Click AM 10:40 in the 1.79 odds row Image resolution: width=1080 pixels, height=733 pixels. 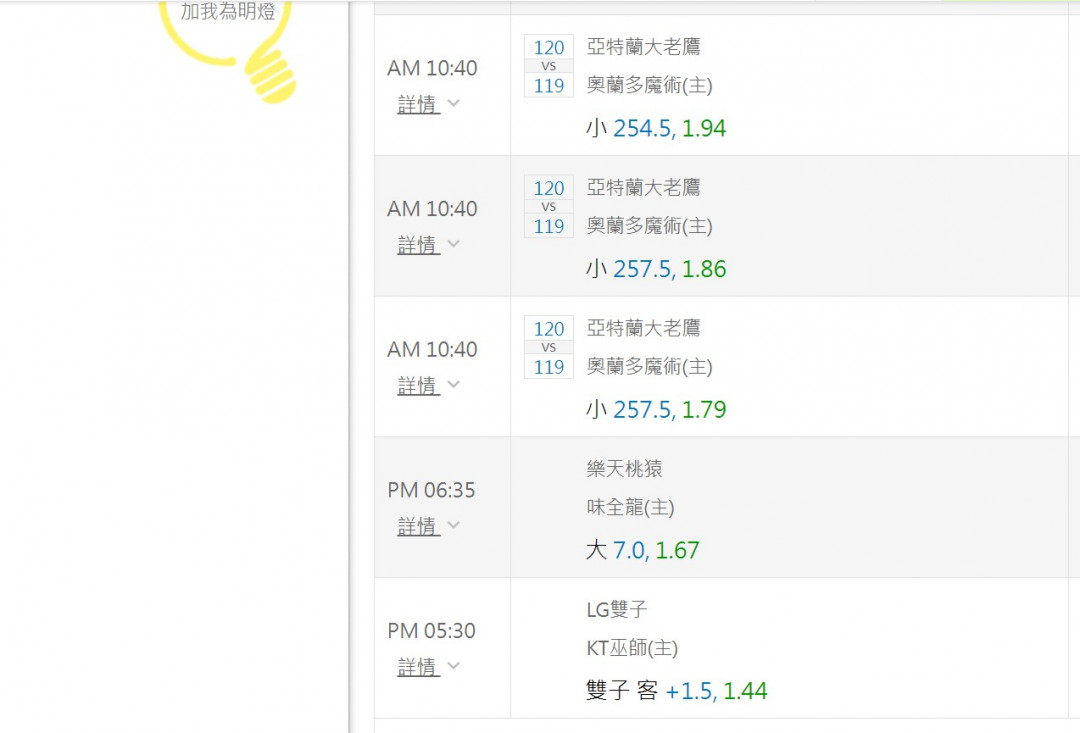point(432,349)
